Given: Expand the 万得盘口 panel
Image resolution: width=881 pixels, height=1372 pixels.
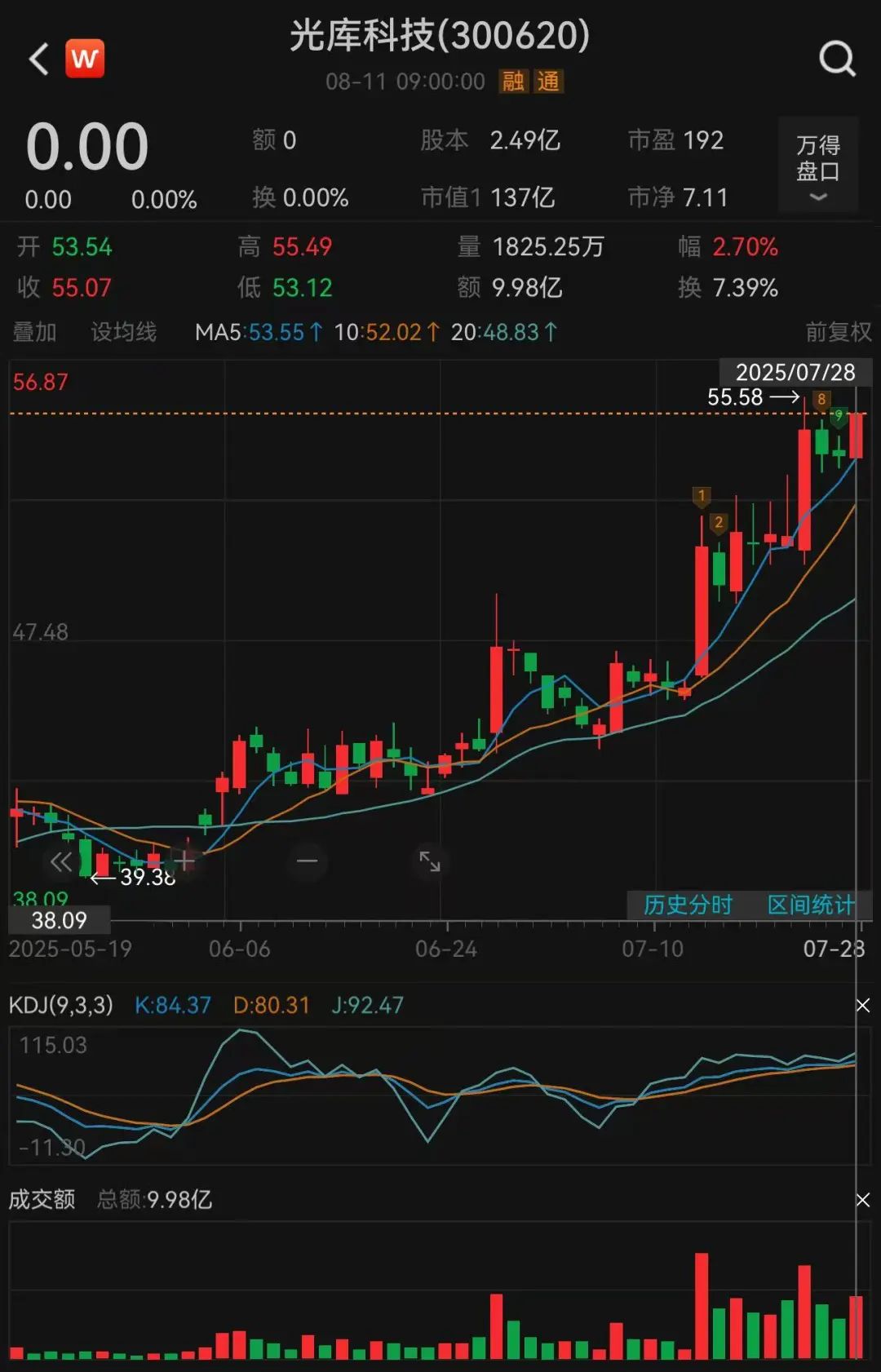Looking at the screenshot, I should pyautogui.click(x=818, y=166).
